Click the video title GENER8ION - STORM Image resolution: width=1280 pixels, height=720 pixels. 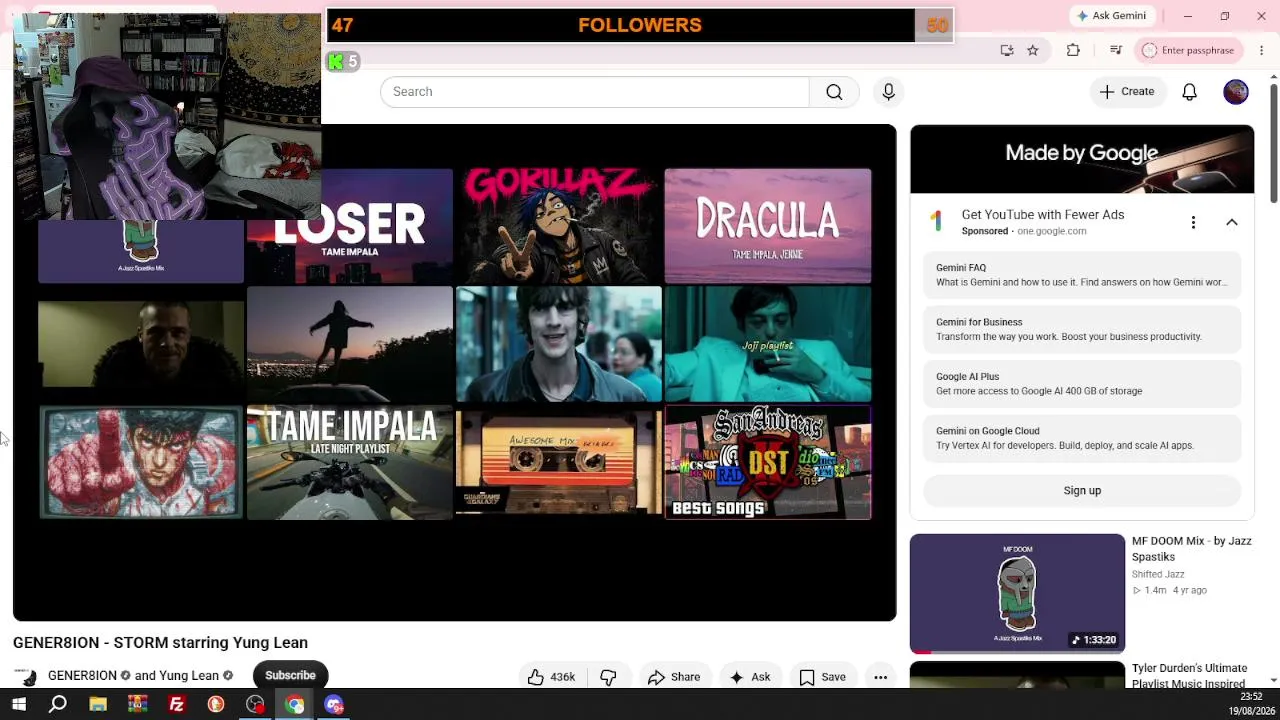coord(160,643)
